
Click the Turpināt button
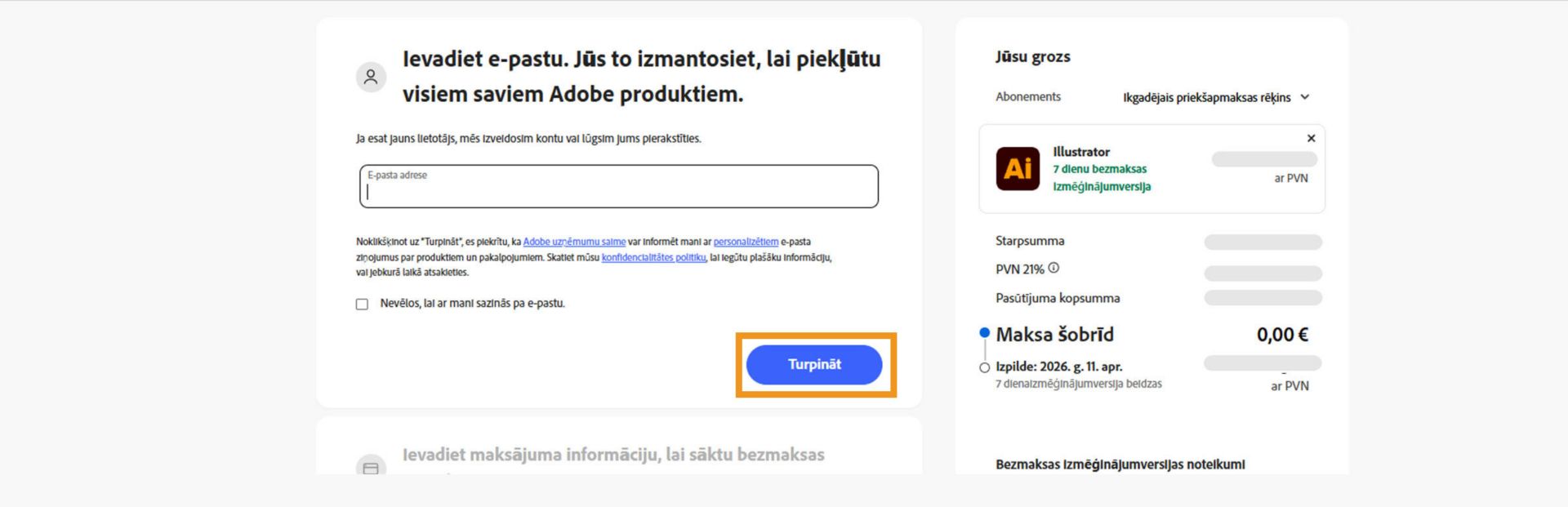coord(814,364)
